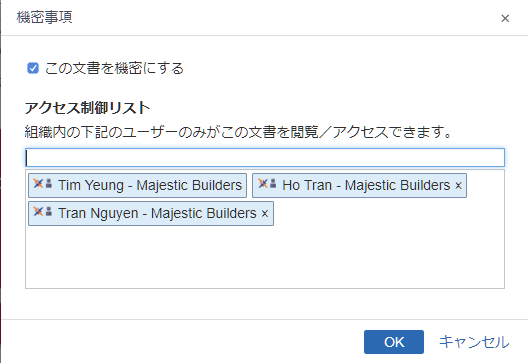
Task: Click the person icon beside Tran Nguyen
Action: coord(49,211)
